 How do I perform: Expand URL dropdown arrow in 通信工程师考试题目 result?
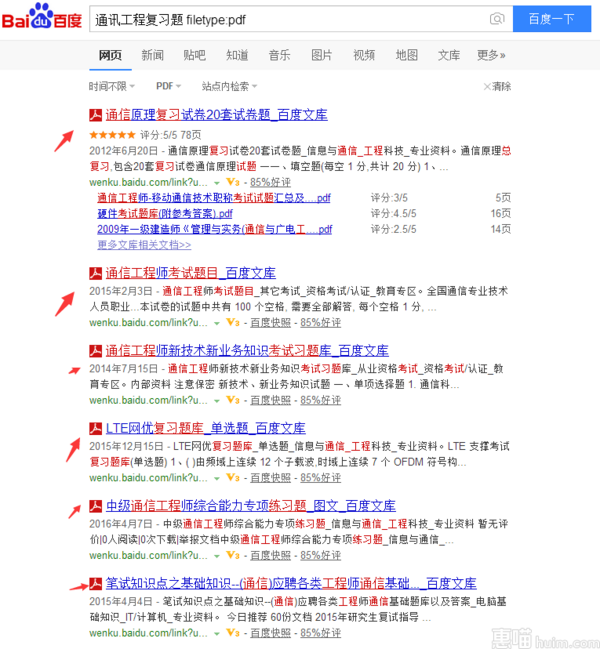pyautogui.click(x=216, y=323)
